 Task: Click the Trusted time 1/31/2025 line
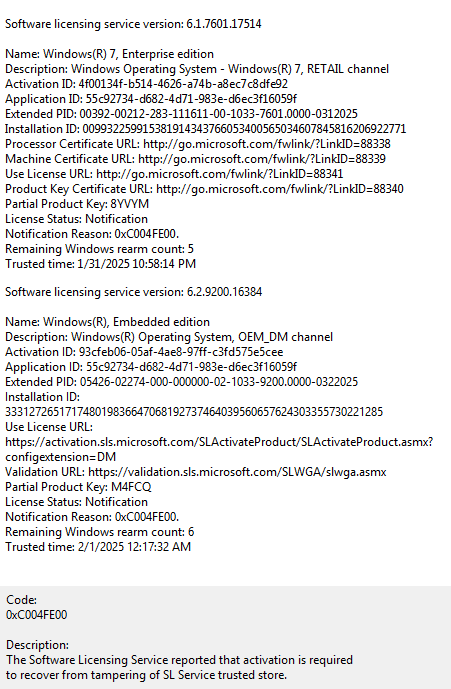[100, 264]
